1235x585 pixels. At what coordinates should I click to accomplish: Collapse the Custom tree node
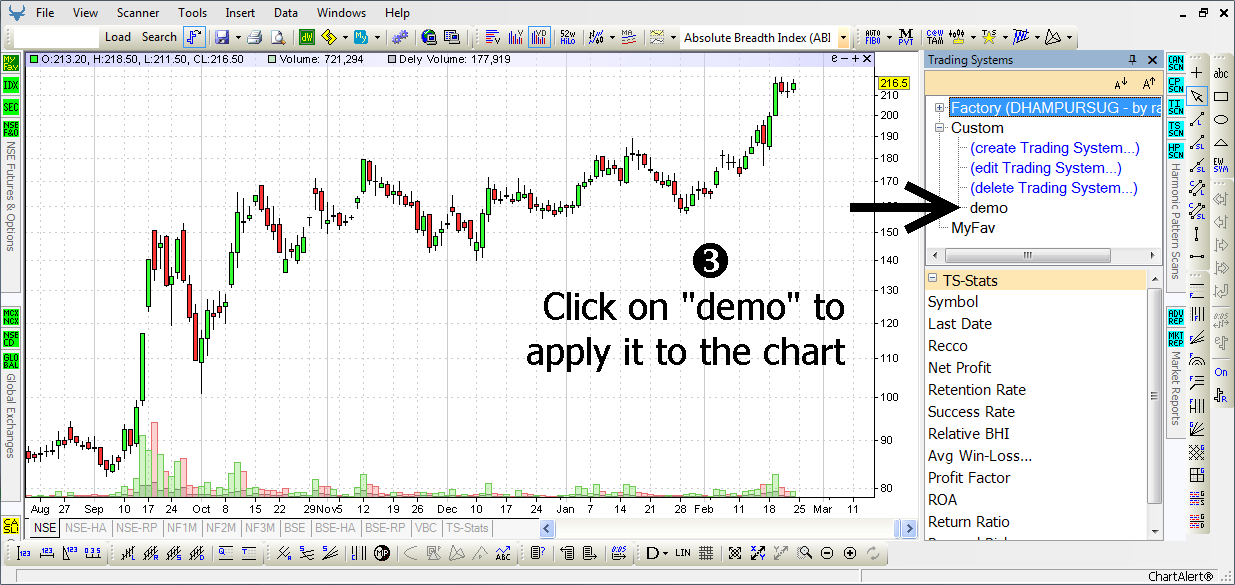[939, 128]
